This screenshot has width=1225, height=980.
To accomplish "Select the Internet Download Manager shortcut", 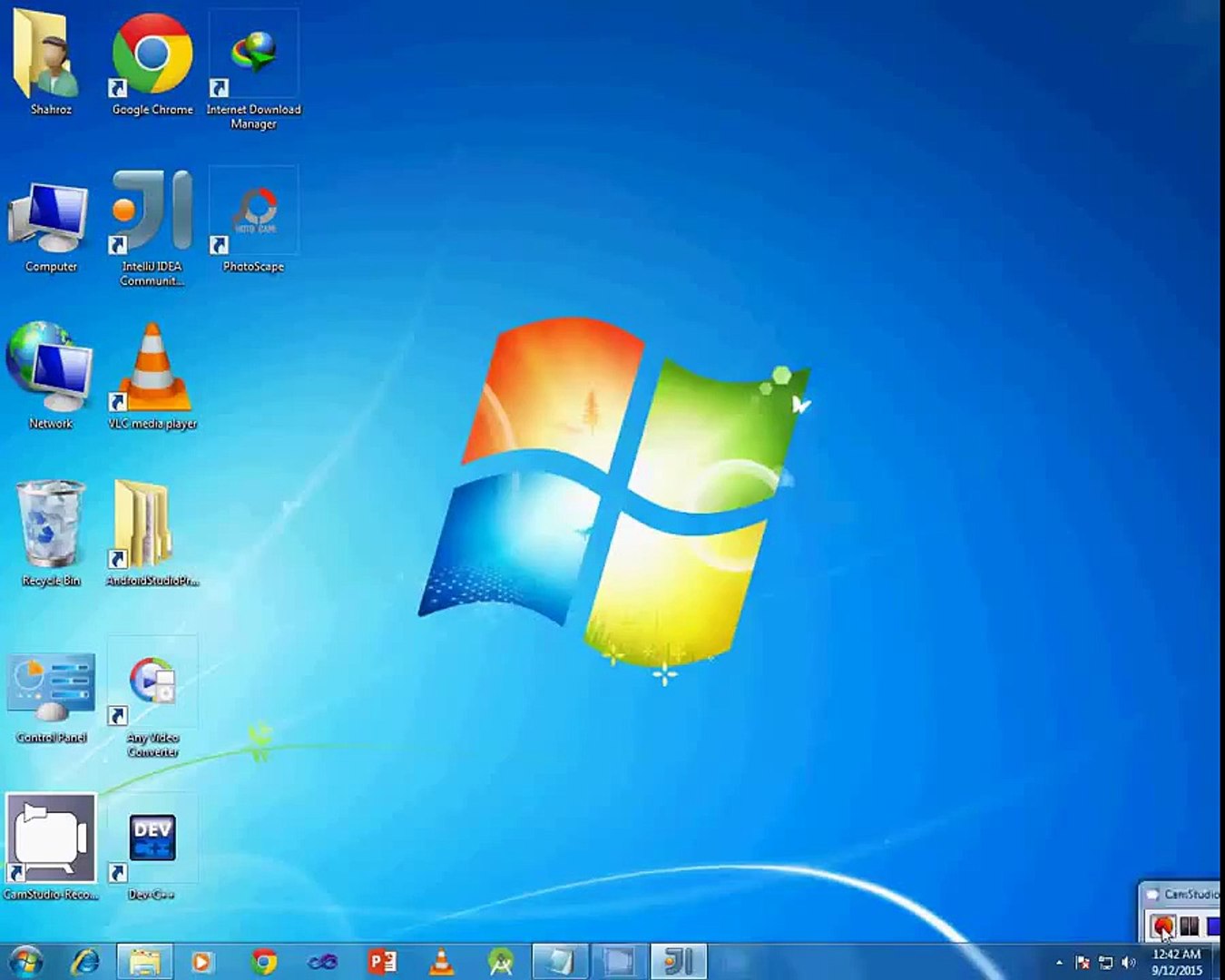I will point(253,71).
